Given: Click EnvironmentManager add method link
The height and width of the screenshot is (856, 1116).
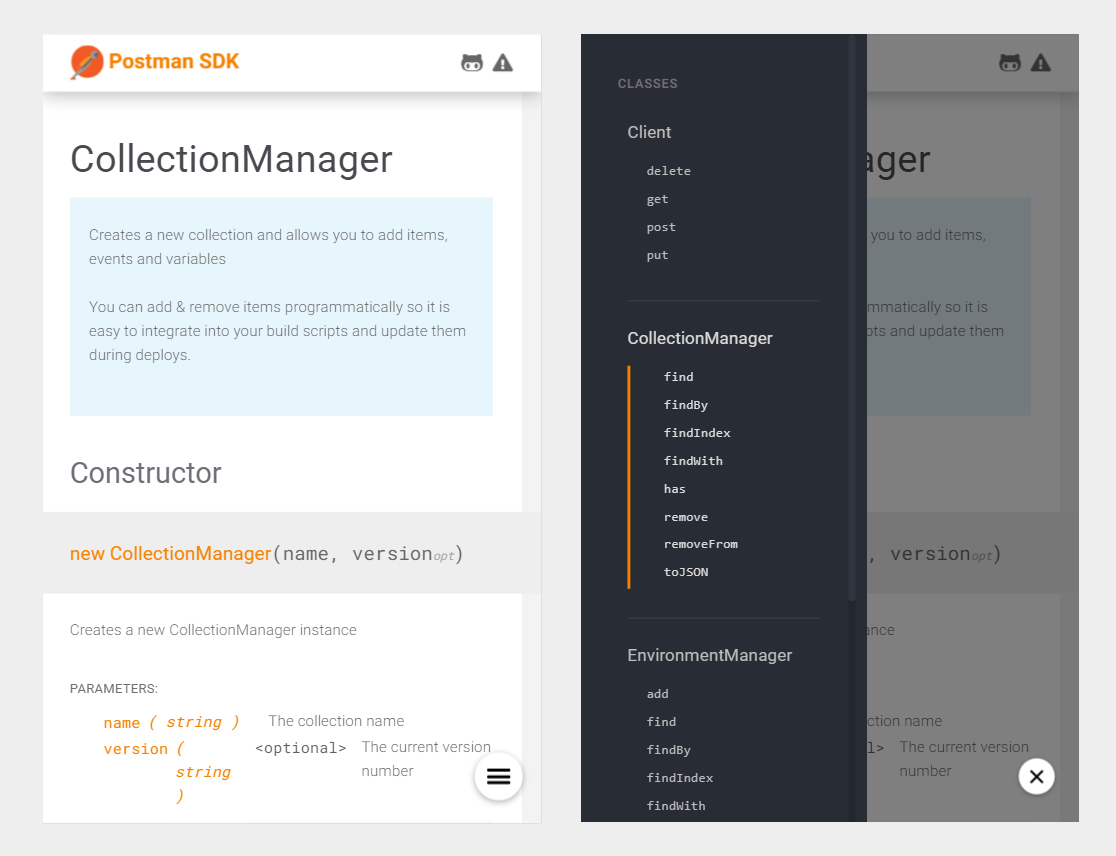Looking at the screenshot, I should pos(657,694).
